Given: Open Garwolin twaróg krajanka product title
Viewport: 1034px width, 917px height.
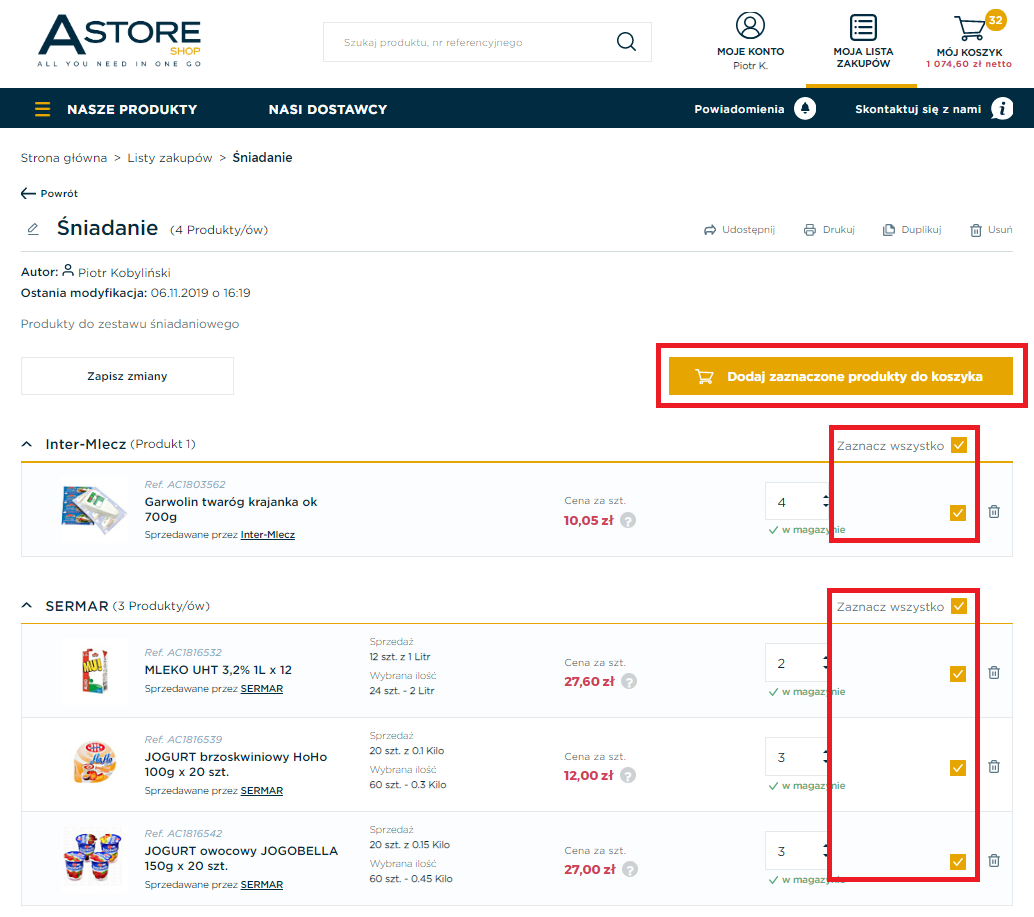Looking at the screenshot, I should (x=231, y=509).
